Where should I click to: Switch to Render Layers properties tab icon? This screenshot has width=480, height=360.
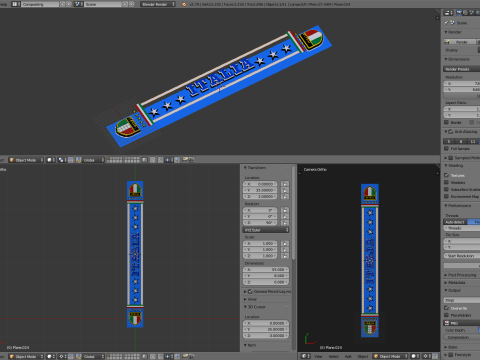(x=465, y=13)
